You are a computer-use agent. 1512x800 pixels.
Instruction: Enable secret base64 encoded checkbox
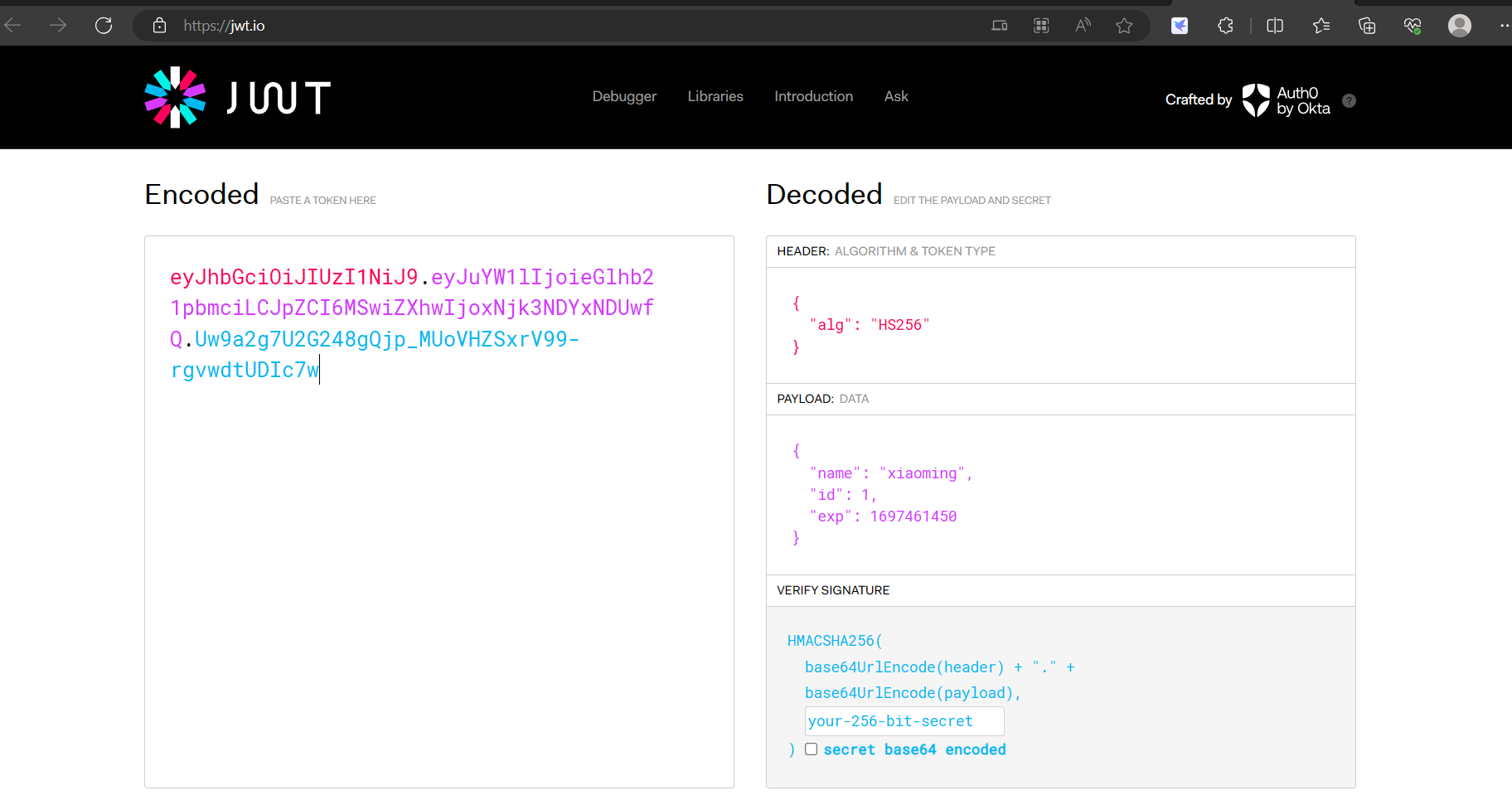click(812, 749)
